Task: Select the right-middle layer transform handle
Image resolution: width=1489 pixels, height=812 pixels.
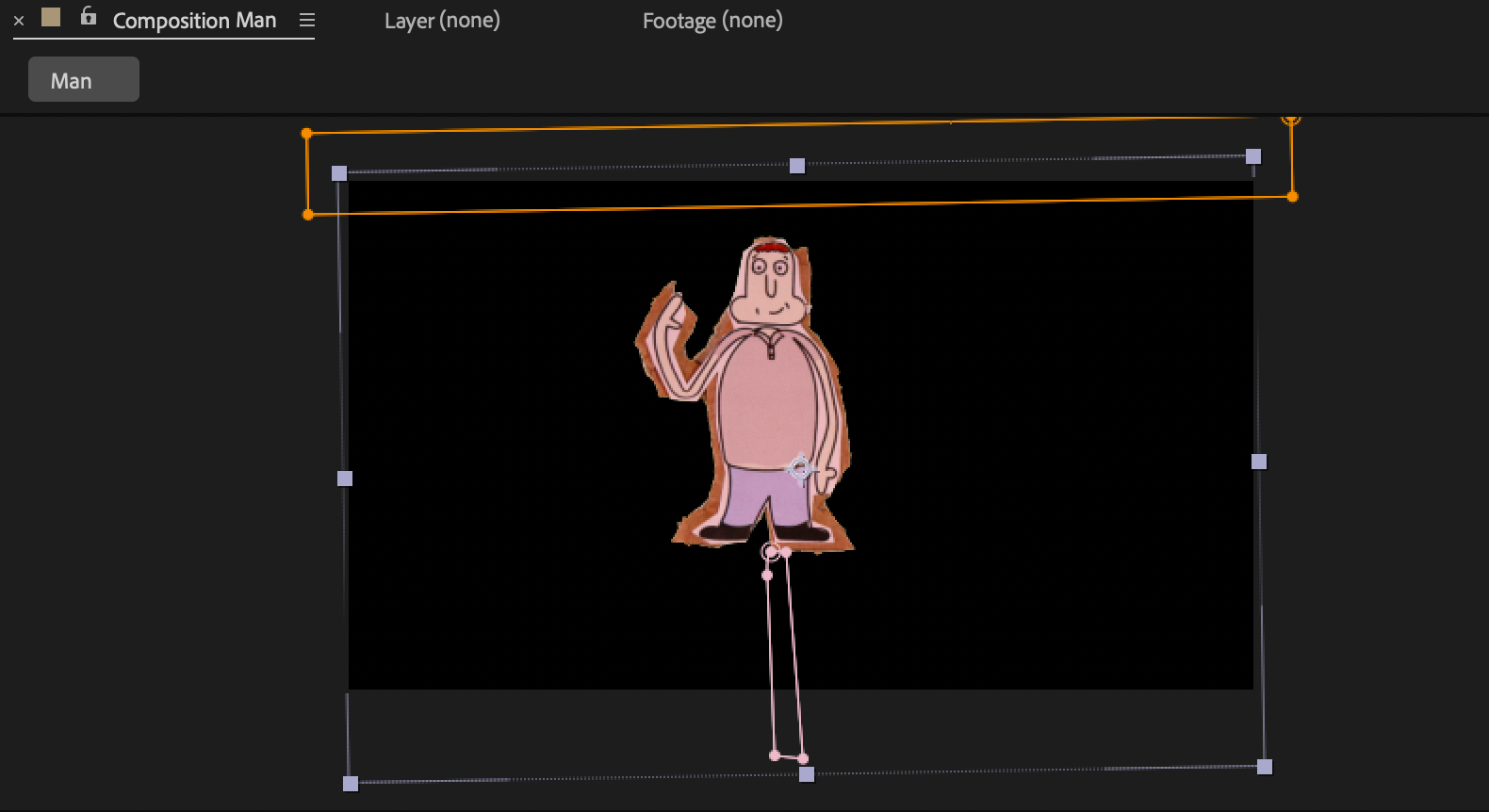Action: pos(1259,462)
